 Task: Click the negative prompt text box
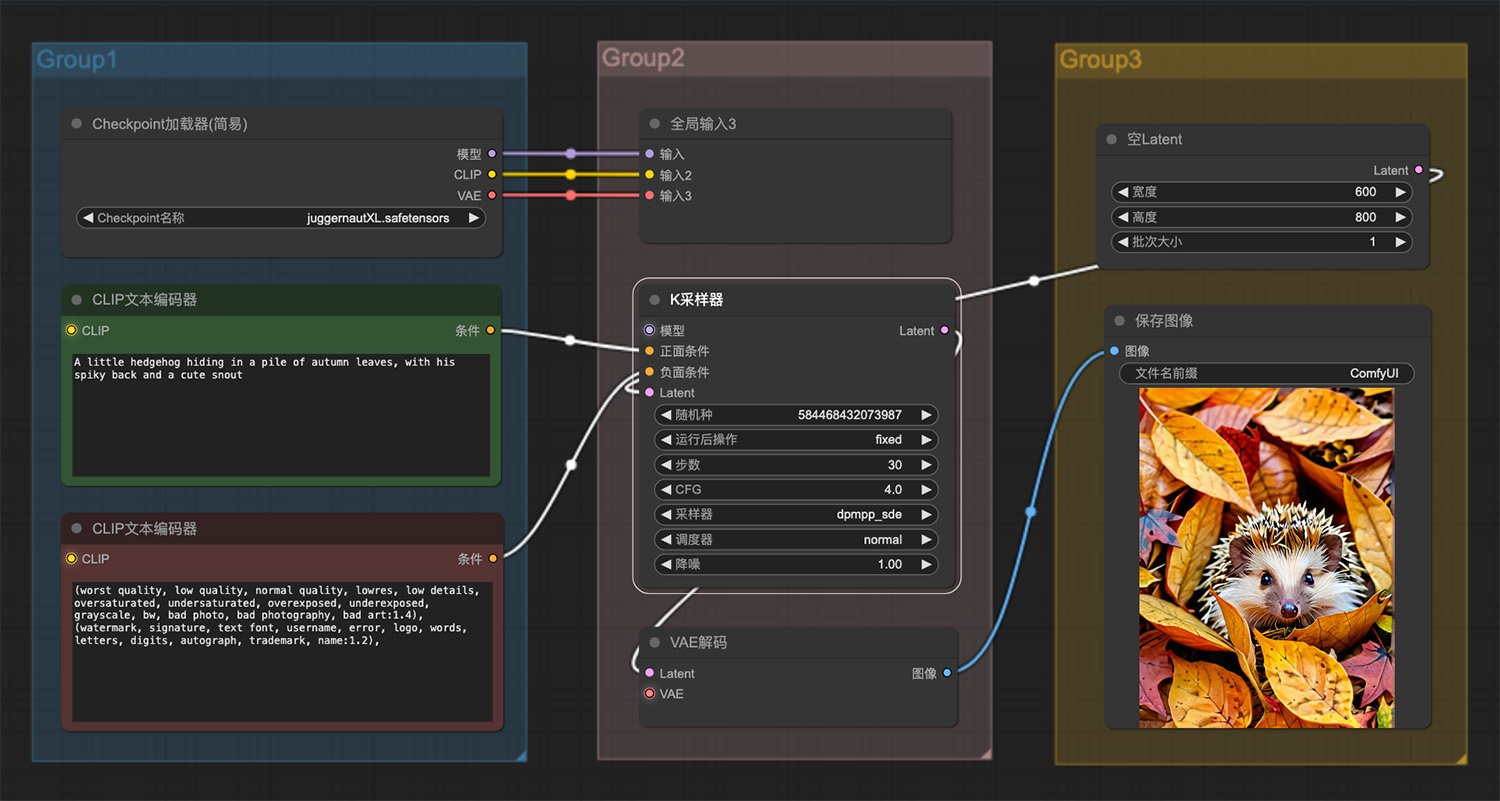pyautogui.click(x=282, y=651)
